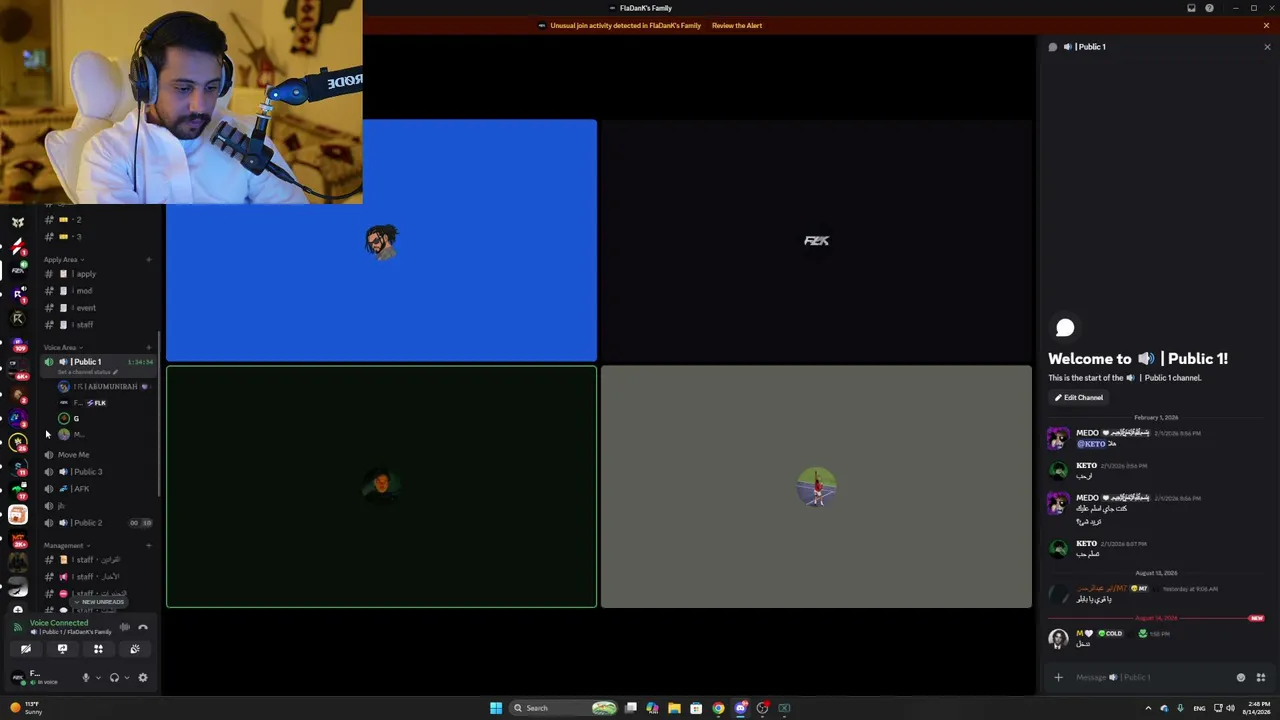Select the blue participant video tile
This screenshot has width=1280, height=720.
click(x=381, y=240)
